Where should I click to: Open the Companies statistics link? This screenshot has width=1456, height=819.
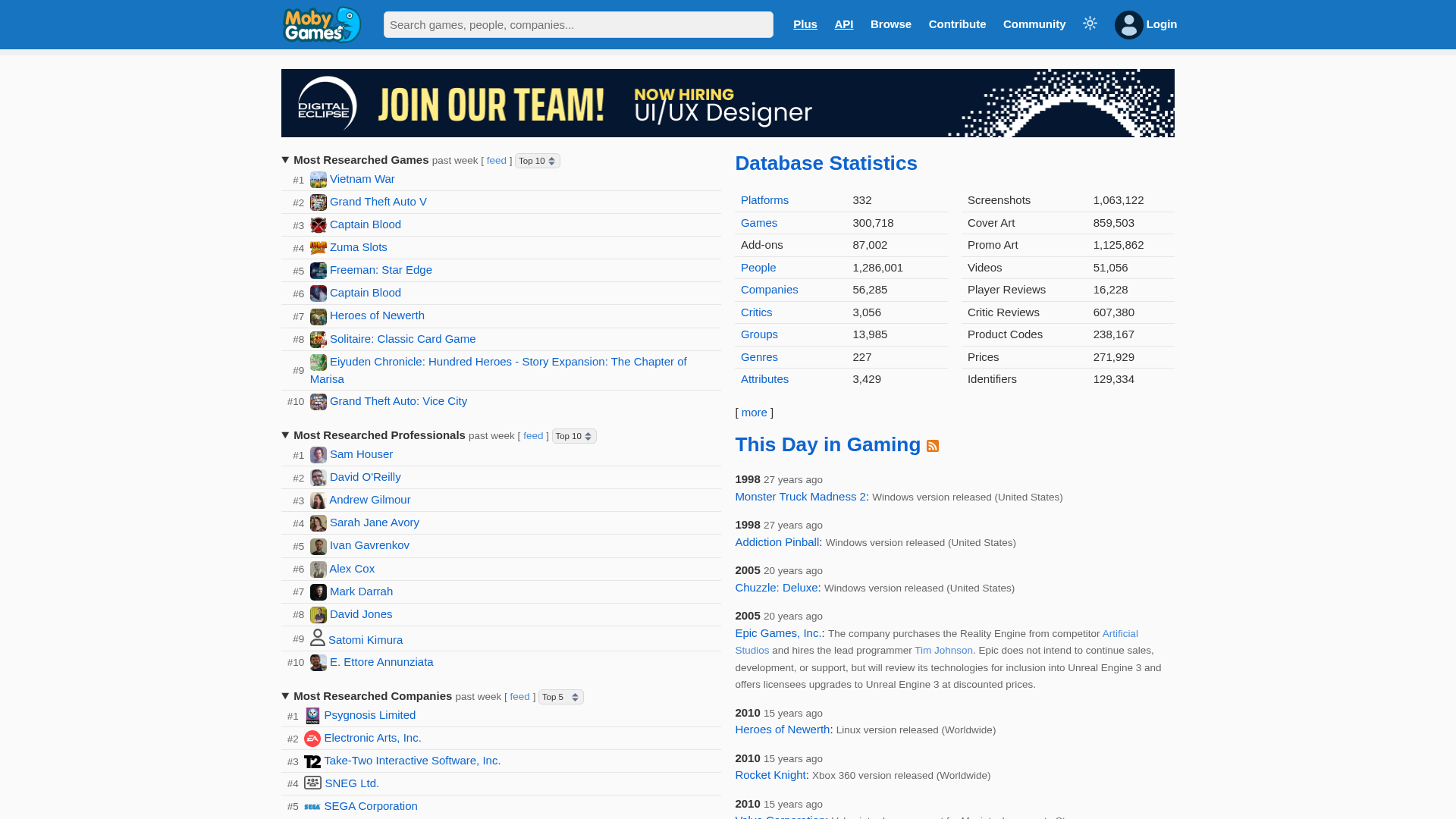769,290
